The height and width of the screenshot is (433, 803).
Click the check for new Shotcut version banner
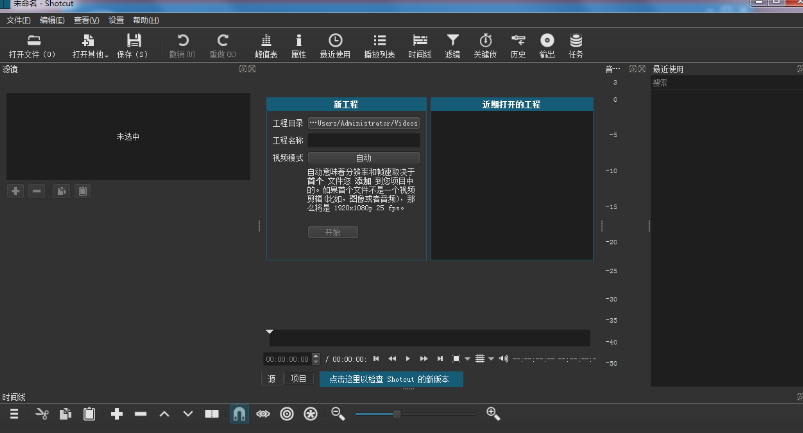point(391,379)
